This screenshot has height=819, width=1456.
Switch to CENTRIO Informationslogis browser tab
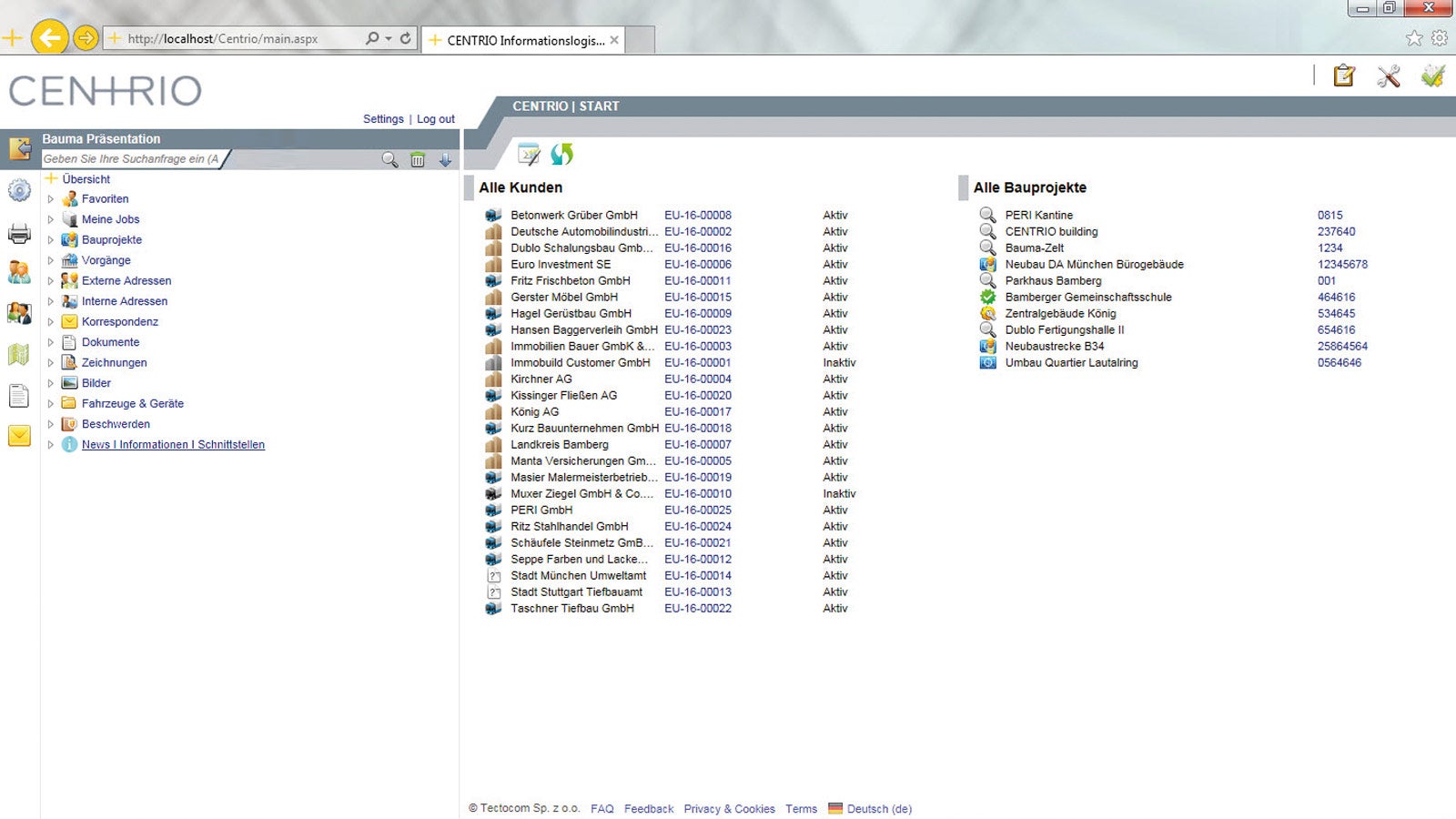[x=524, y=40]
